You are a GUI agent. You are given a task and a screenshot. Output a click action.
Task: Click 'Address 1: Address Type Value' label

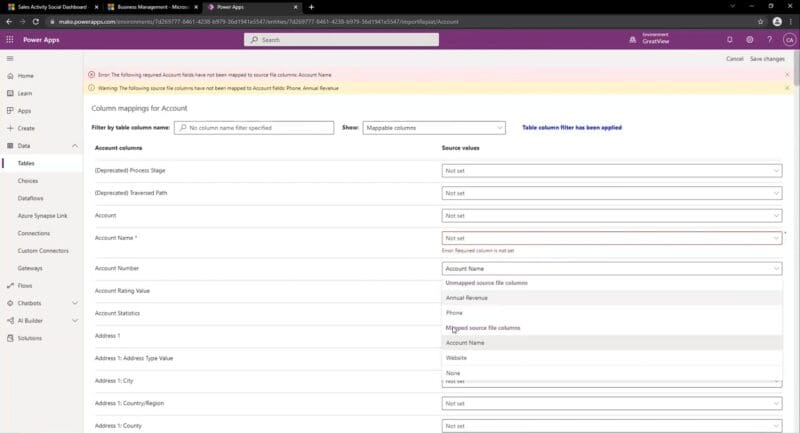134,358
